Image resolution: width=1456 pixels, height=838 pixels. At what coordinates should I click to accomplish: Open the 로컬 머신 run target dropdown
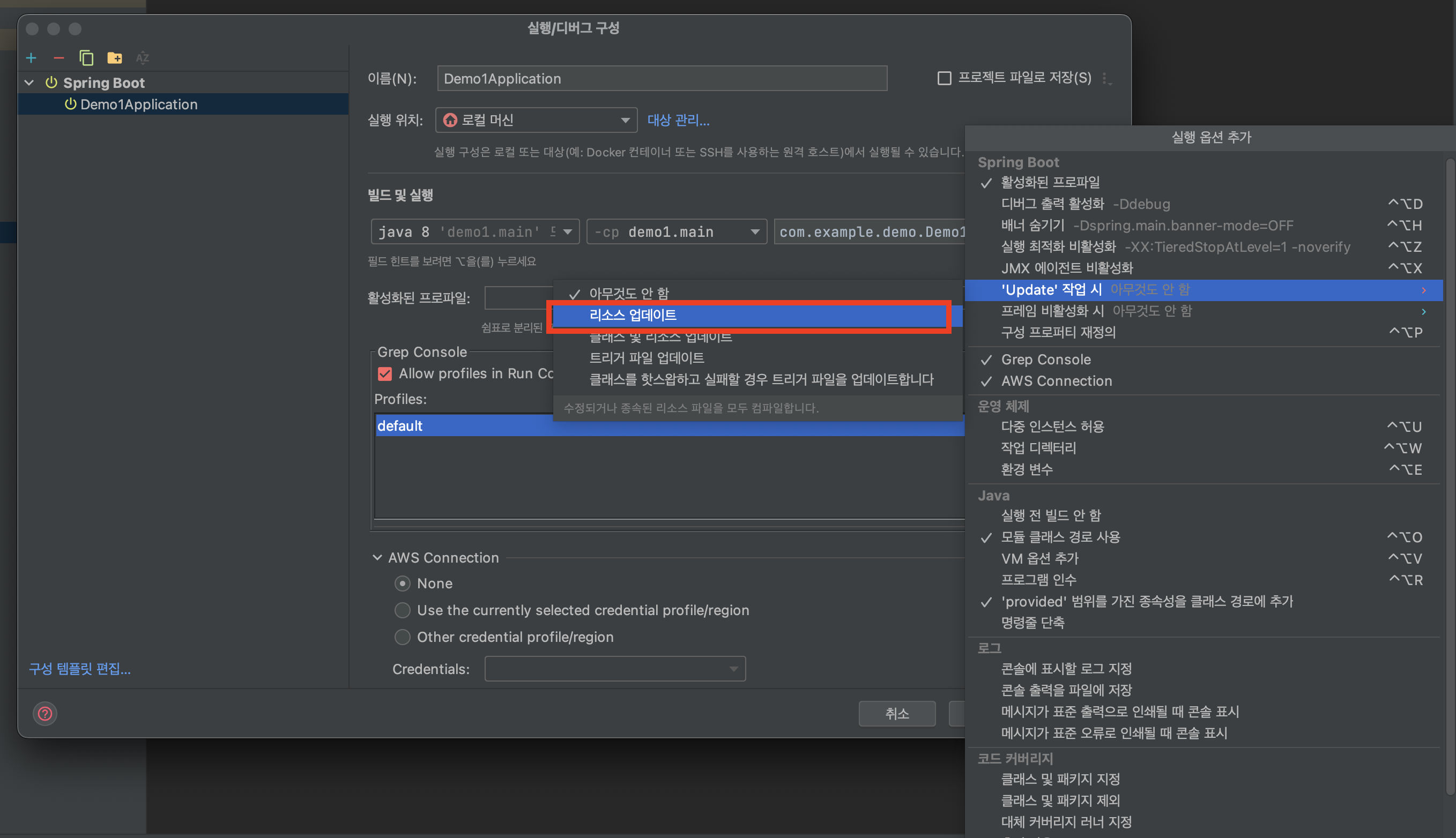[536, 121]
